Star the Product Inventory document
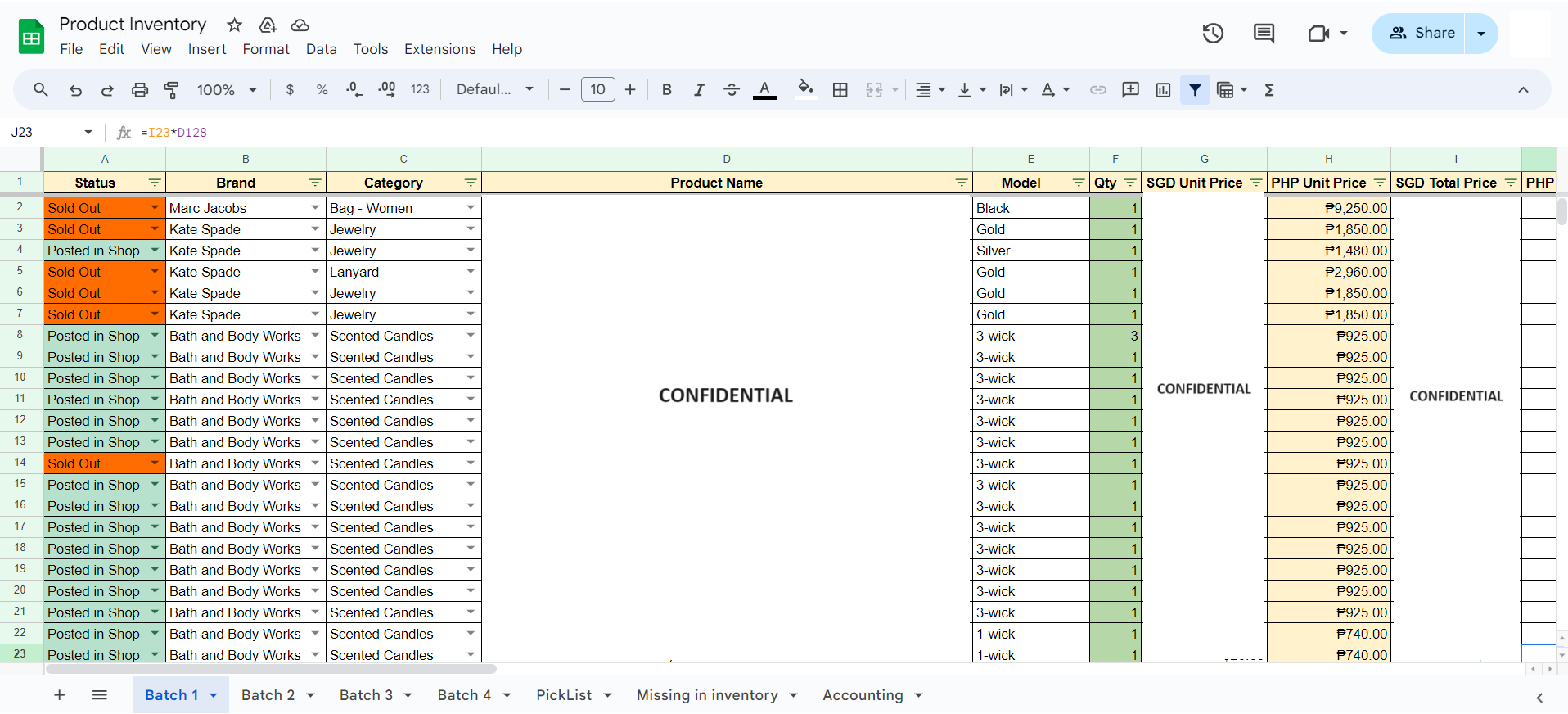This screenshot has width=1568, height=714. tap(235, 25)
